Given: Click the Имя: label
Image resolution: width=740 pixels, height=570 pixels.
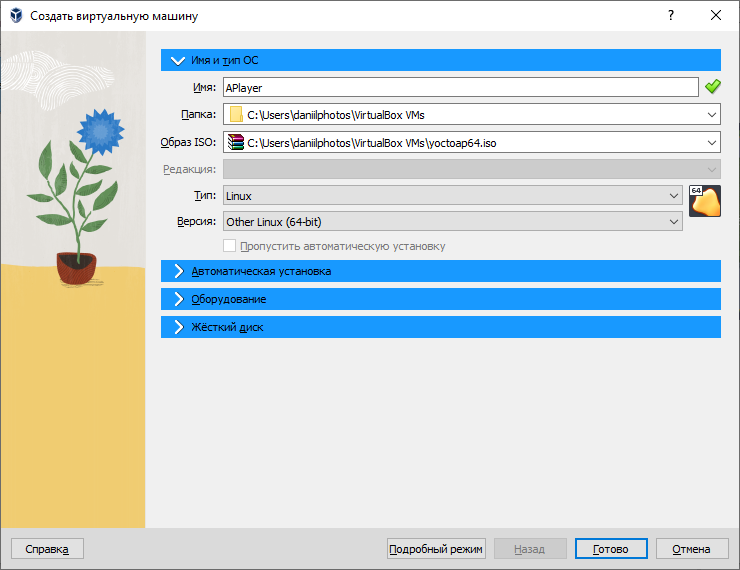Looking at the screenshot, I should [204, 87].
